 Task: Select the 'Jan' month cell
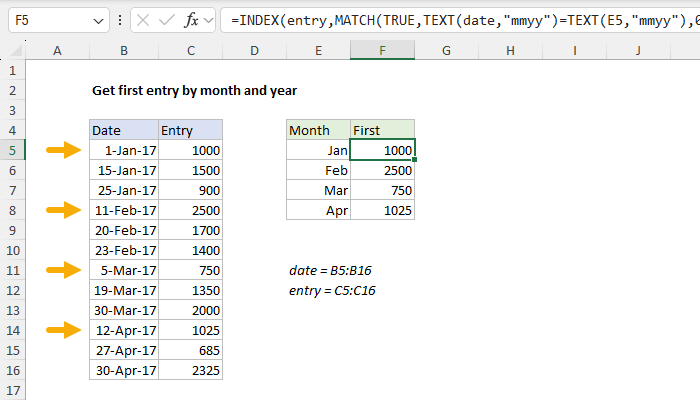click(x=318, y=150)
